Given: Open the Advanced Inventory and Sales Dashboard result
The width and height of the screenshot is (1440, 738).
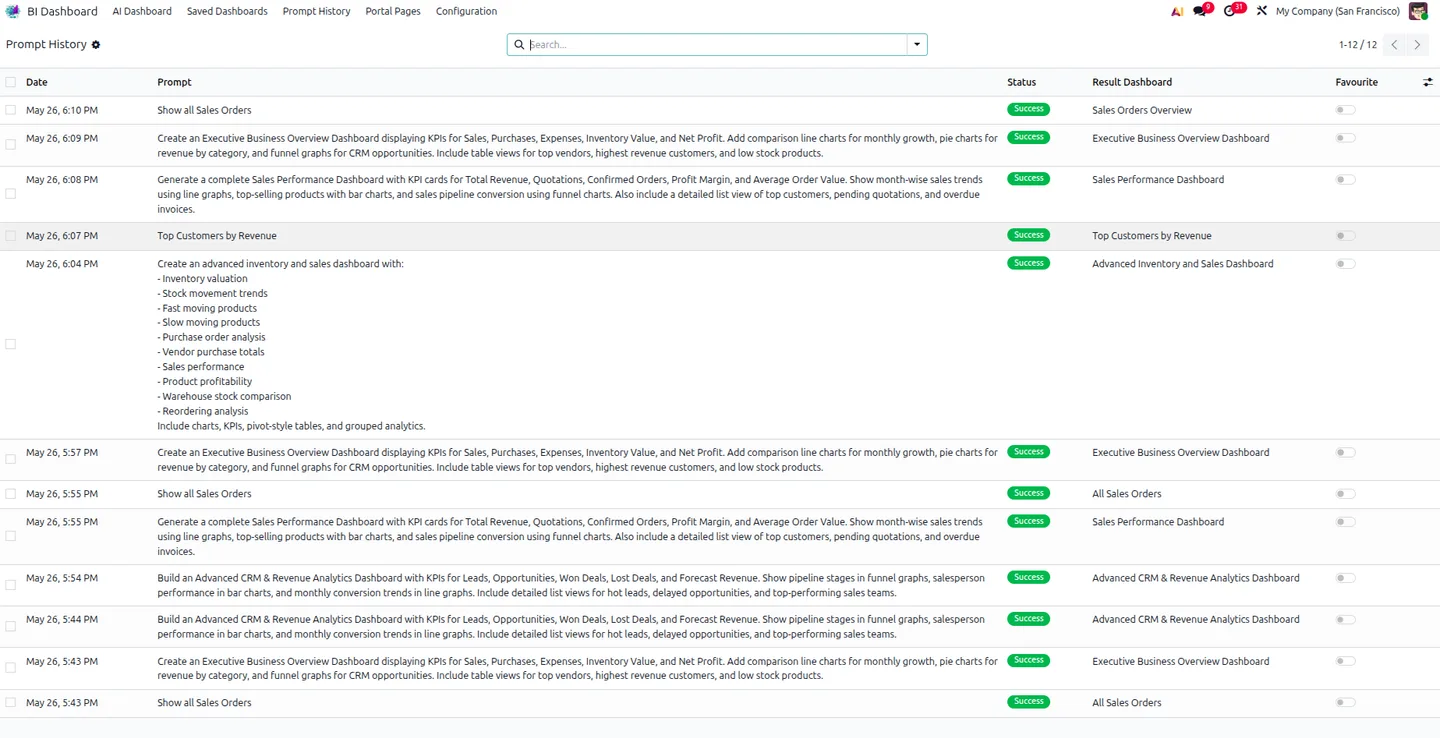Looking at the screenshot, I should tap(1183, 264).
